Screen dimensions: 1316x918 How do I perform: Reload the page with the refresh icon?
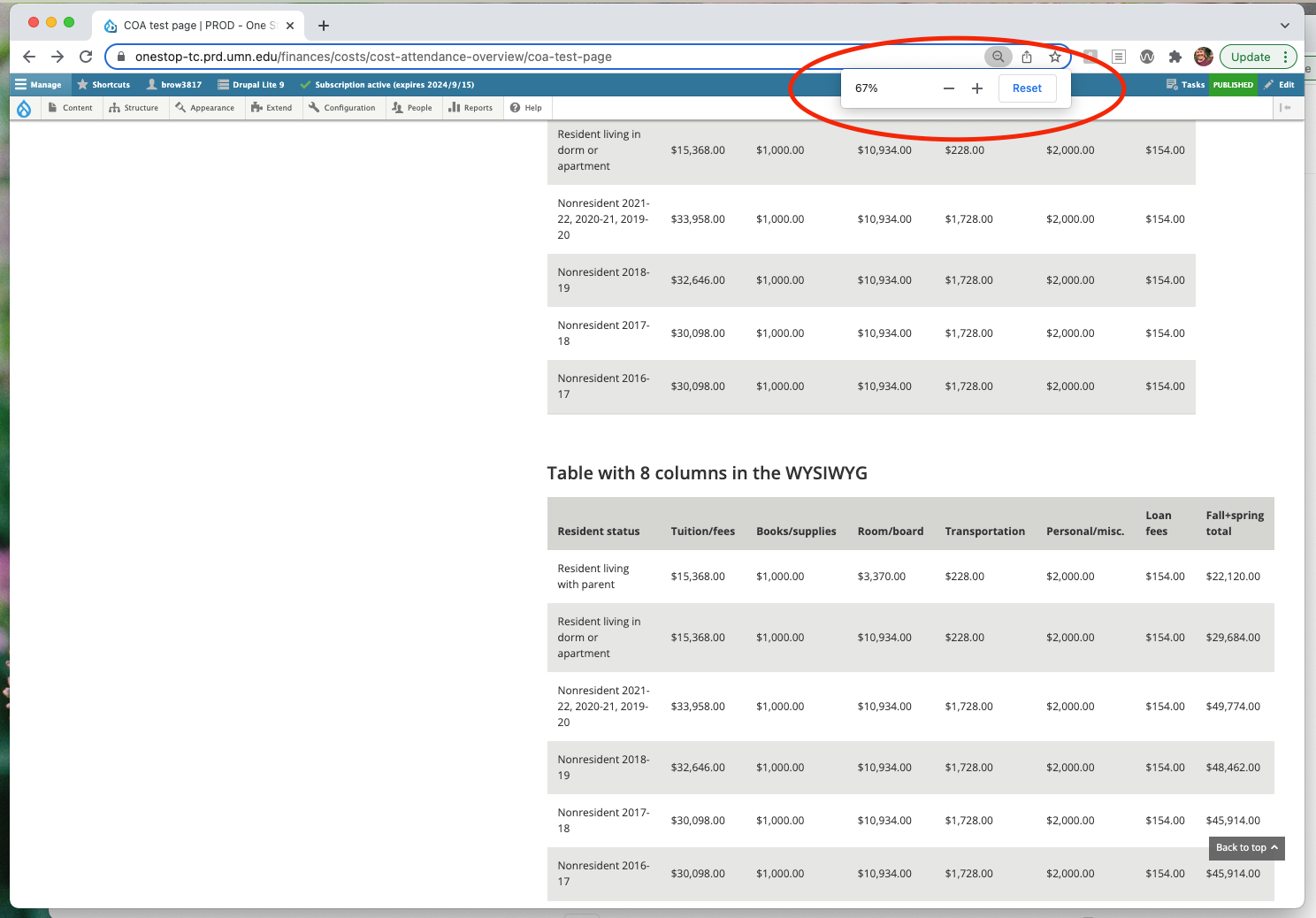86,57
